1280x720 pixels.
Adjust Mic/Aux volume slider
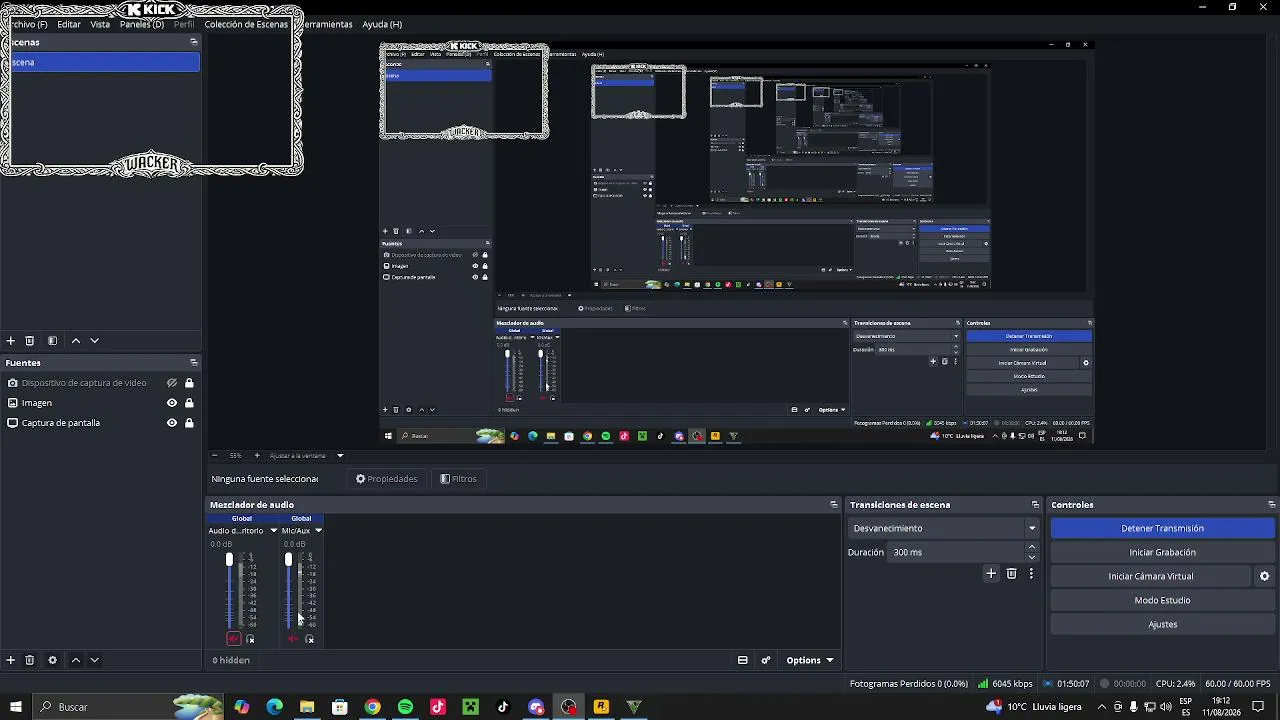coord(288,591)
